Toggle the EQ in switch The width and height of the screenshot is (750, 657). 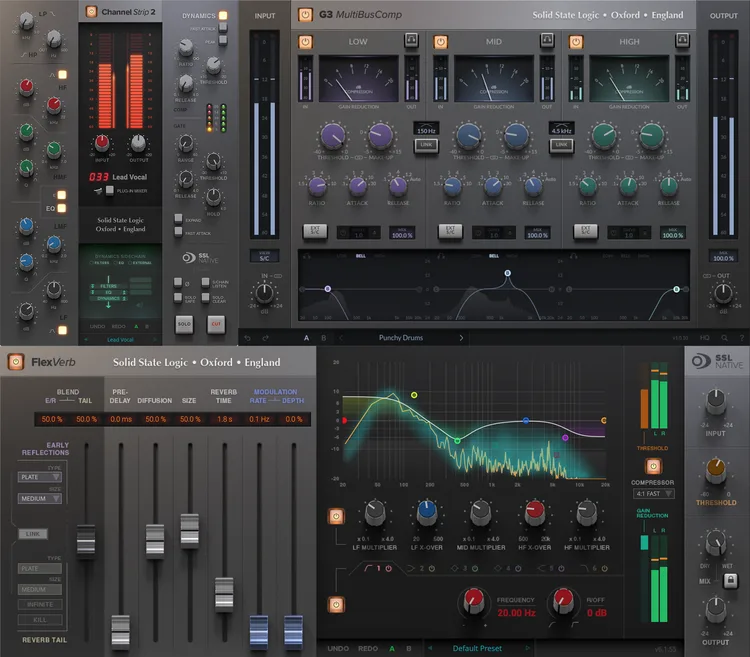[62, 208]
